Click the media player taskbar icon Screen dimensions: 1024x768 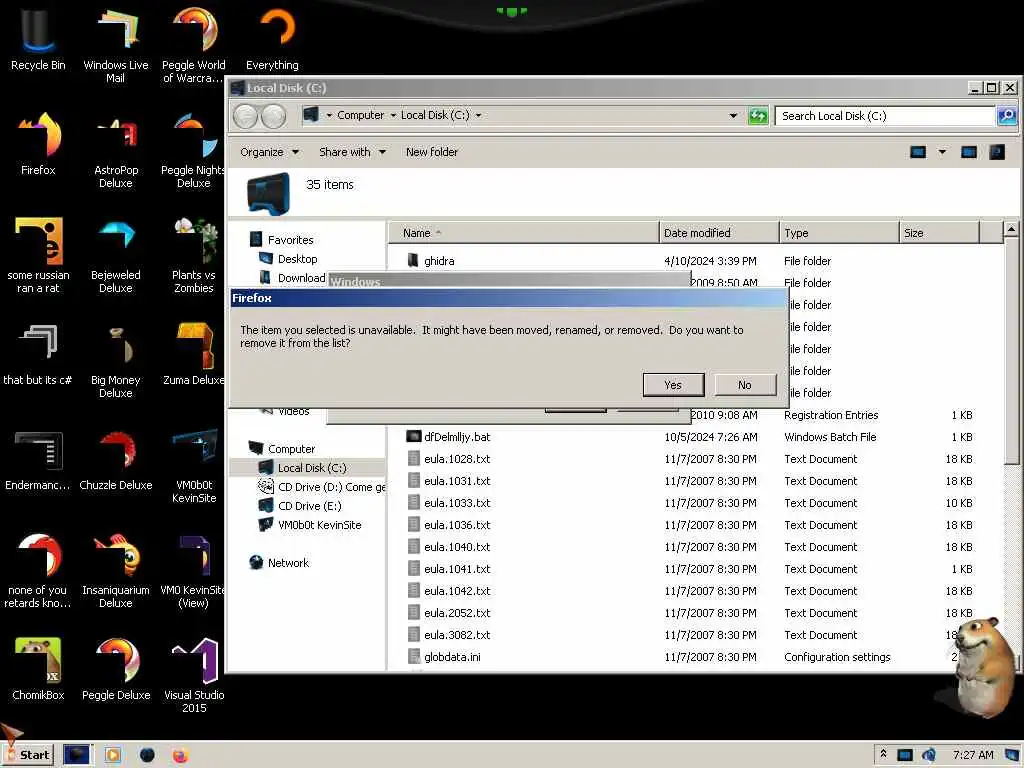(112, 756)
